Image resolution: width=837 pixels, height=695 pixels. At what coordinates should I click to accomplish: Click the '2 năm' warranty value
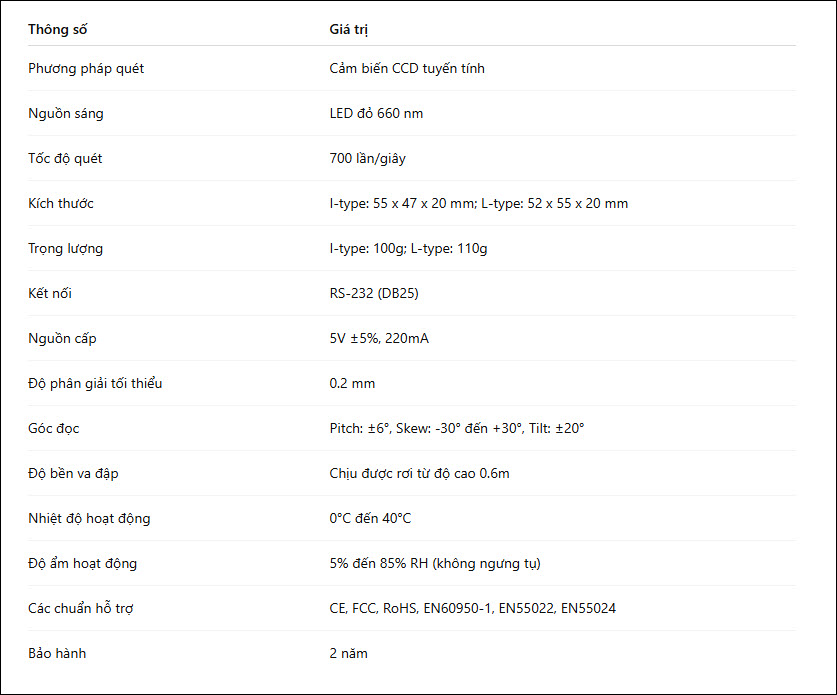pyautogui.click(x=349, y=653)
